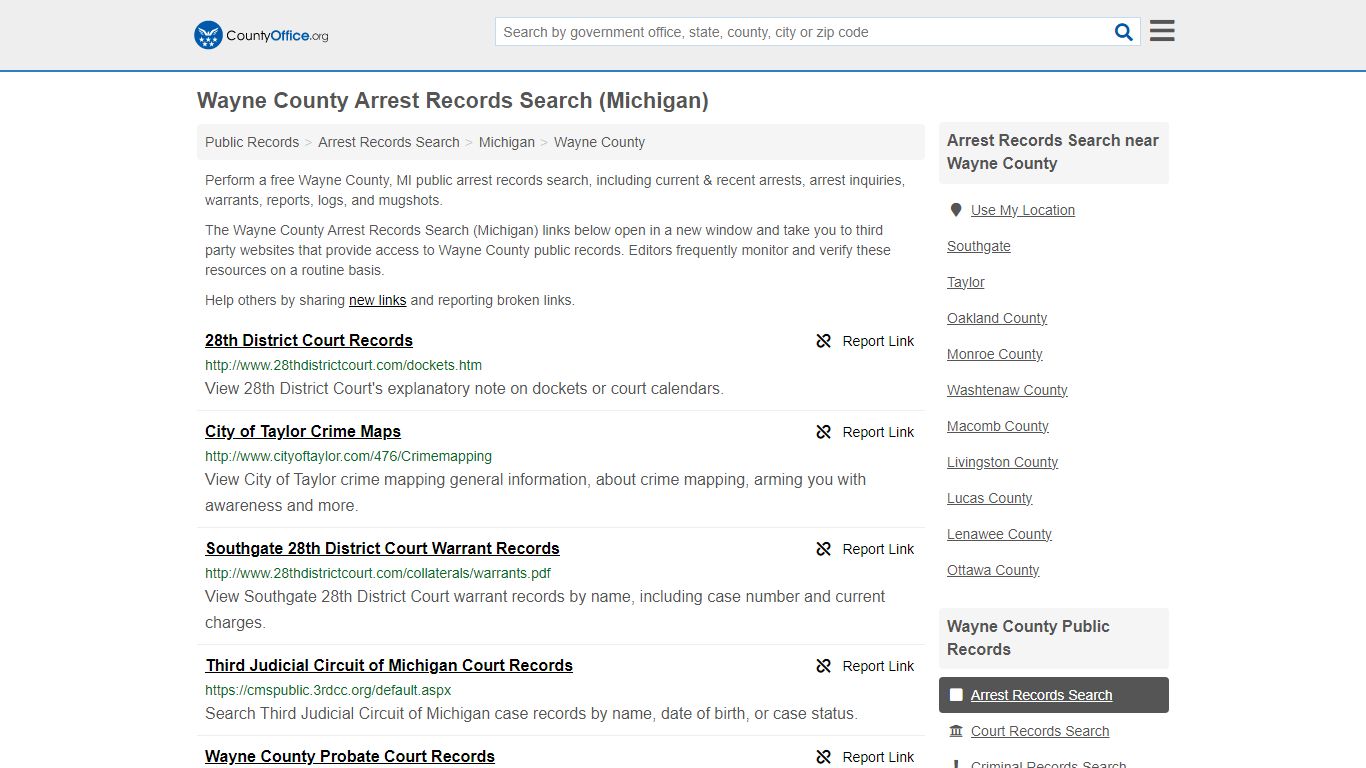Select Southgate nearby location
Viewport: 1366px width, 768px height.
coord(979,246)
